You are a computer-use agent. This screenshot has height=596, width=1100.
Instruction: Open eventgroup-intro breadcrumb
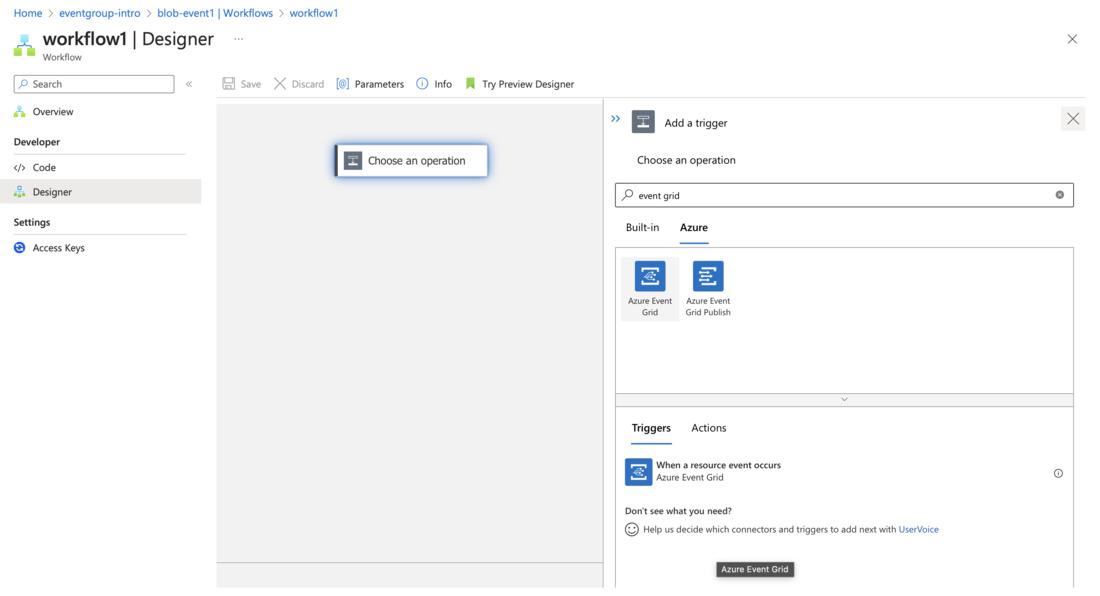[x=100, y=13]
